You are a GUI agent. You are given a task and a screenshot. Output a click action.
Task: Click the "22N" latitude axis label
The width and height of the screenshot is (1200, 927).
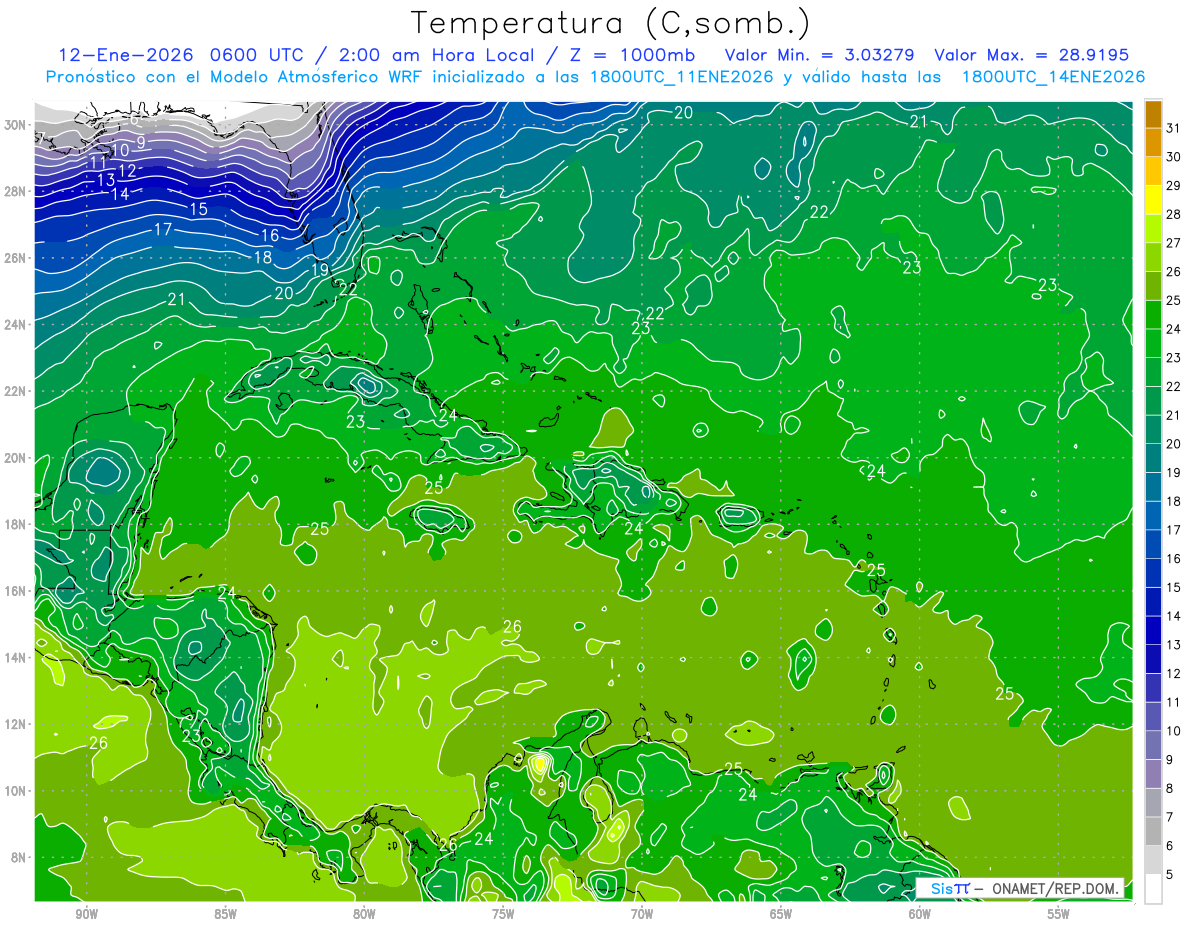click(x=16, y=391)
